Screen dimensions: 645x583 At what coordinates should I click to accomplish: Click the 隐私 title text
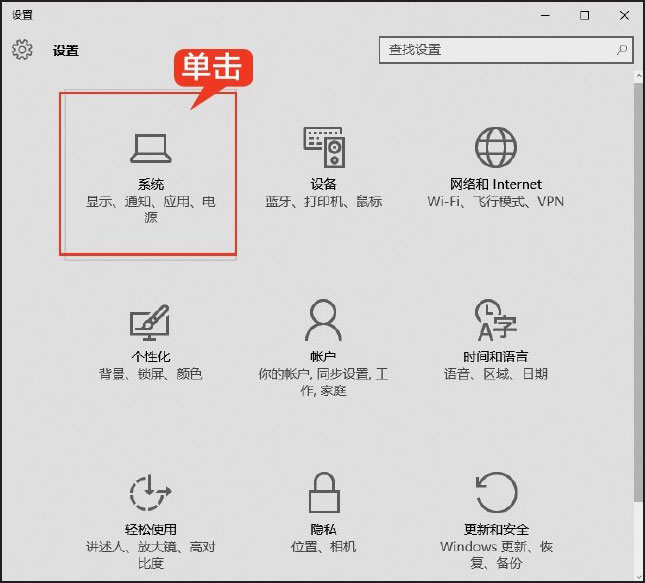[x=323, y=529]
